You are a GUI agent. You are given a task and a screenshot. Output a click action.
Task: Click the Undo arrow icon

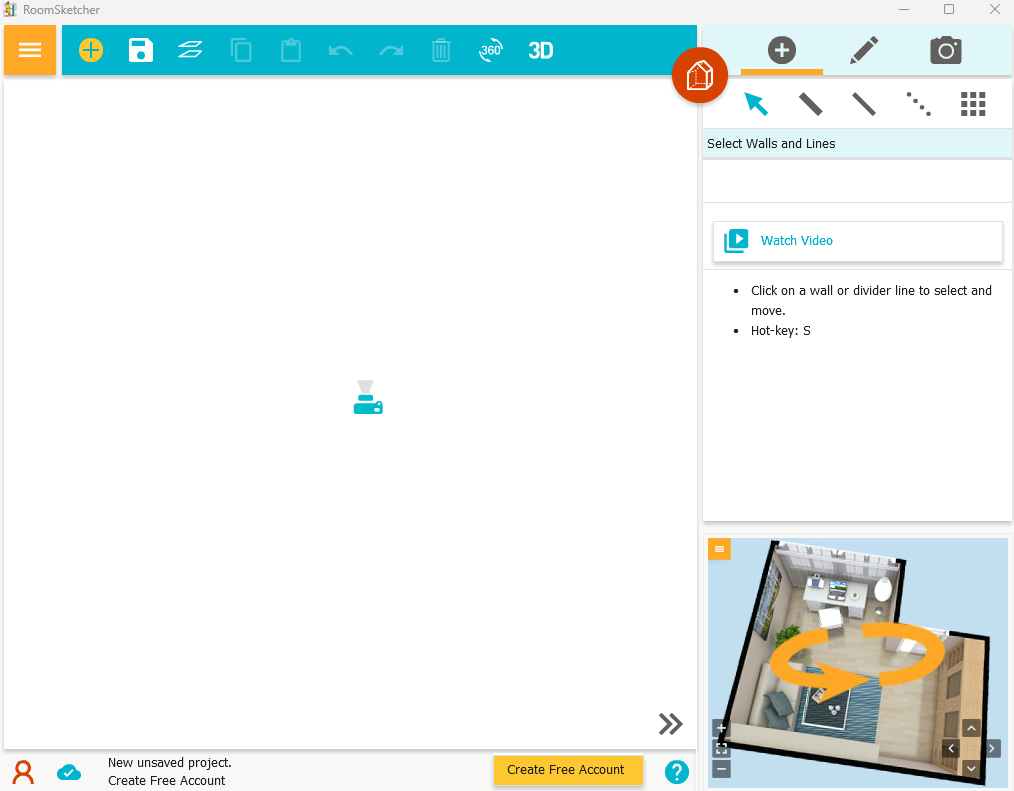340,50
